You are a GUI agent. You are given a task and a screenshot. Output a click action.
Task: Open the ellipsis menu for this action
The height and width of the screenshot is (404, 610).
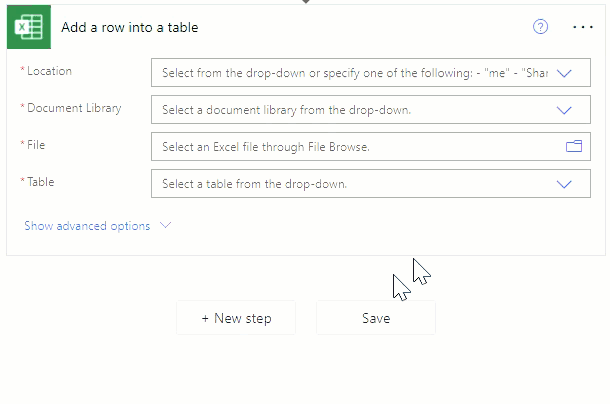click(x=583, y=27)
